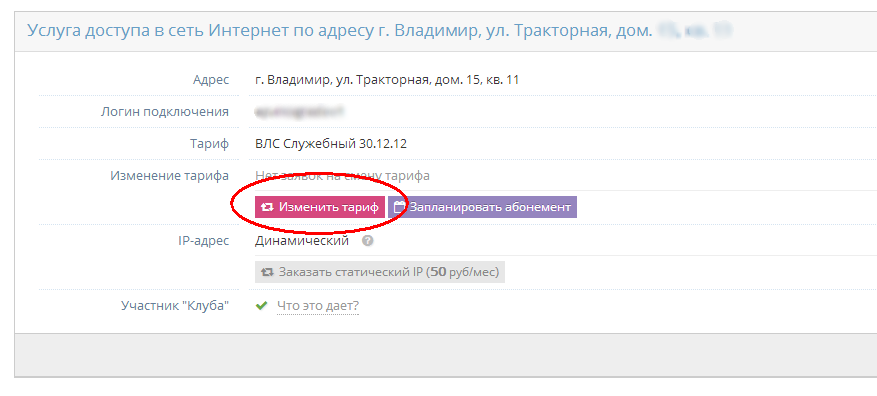Screen dimensions: 877x396
Task: Click the 'IP-адрес' row label
Action: pos(201,241)
